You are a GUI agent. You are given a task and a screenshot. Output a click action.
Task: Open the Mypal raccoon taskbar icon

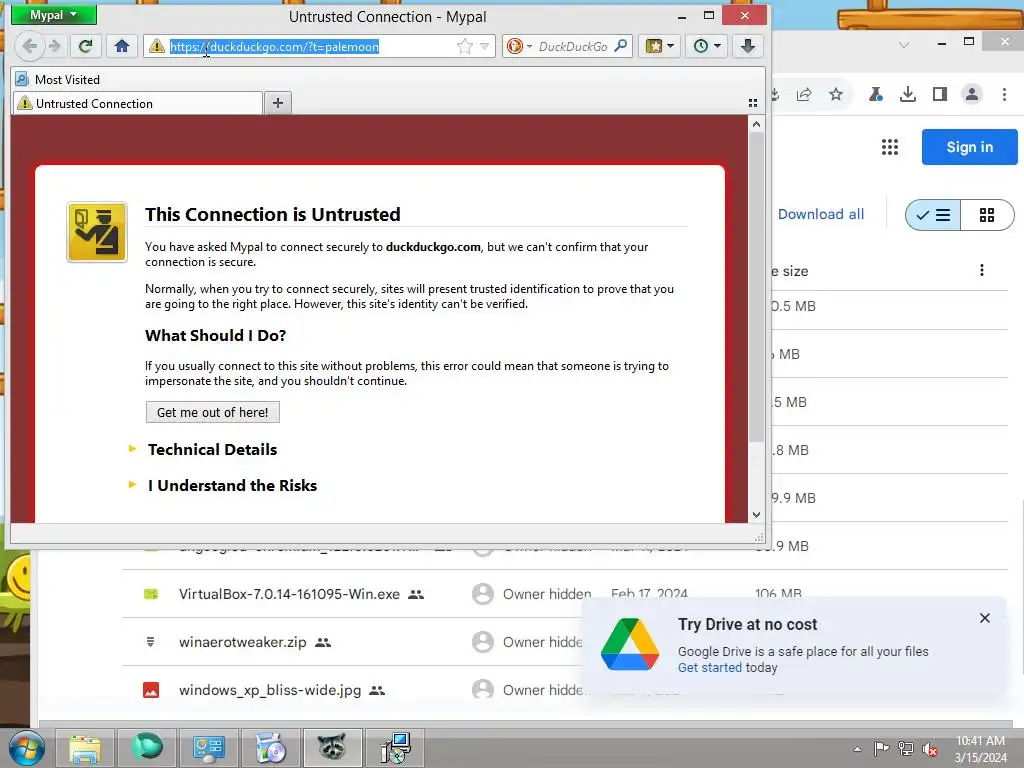(x=332, y=748)
